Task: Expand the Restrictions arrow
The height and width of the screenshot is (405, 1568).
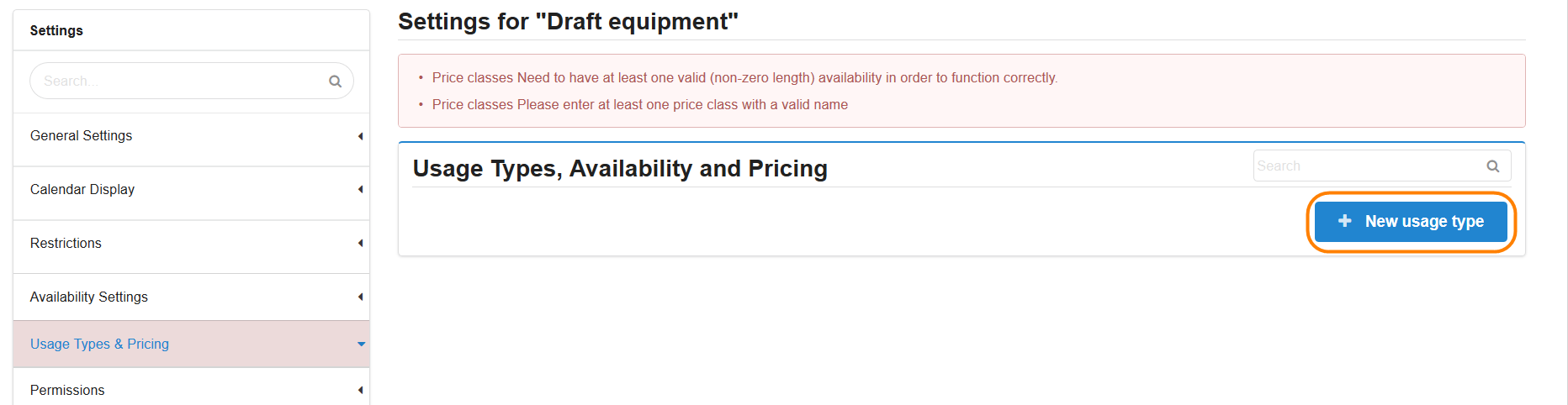Action: 360,244
